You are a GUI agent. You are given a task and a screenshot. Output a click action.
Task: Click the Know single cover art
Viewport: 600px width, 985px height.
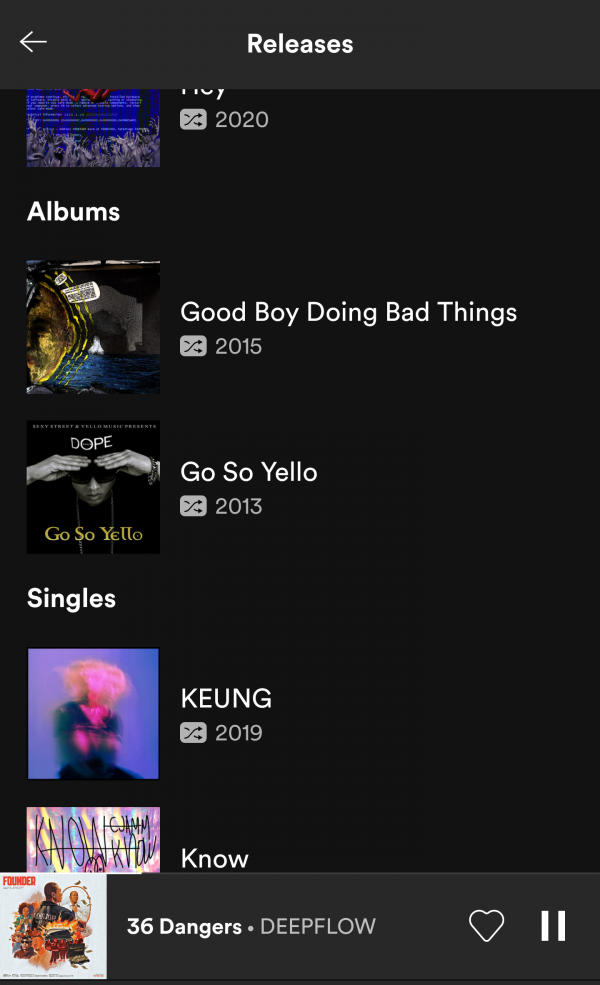(93, 840)
